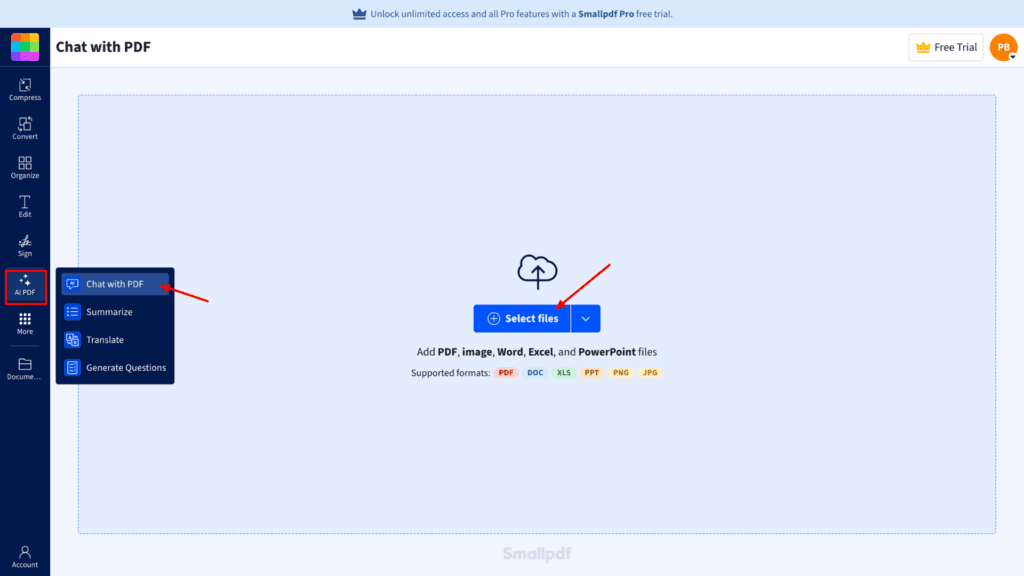This screenshot has width=1024, height=576.
Task: Open the PB profile dropdown
Action: pyautogui.click(x=1002, y=46)
